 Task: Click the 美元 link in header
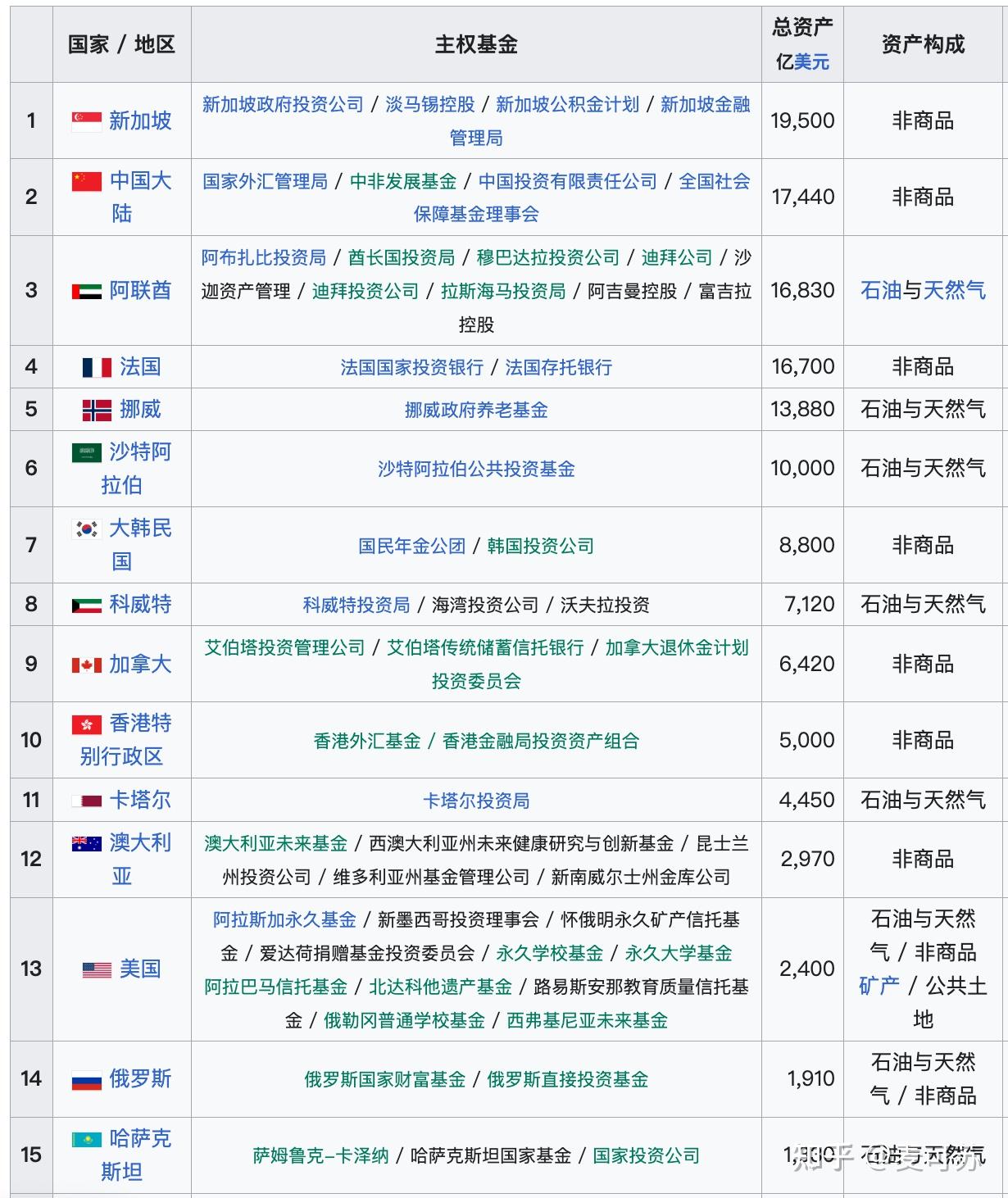click(x=811, y=62)
